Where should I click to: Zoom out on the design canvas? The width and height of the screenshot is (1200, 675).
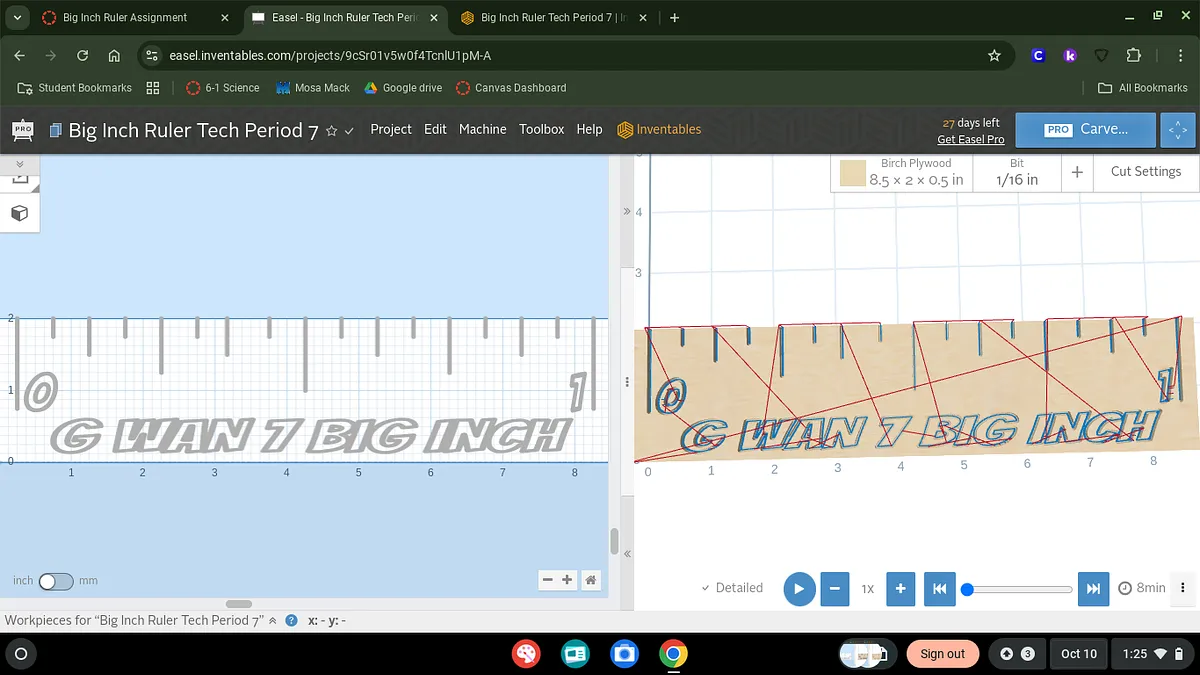pyautogui.click(x=547, y=580)
